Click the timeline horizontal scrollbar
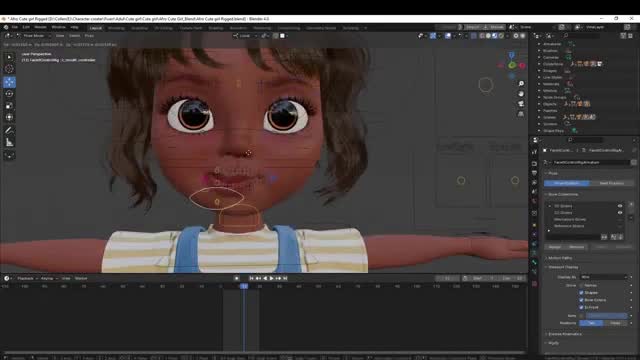Screen dimensions: 640x360 [x=264, y=352]
